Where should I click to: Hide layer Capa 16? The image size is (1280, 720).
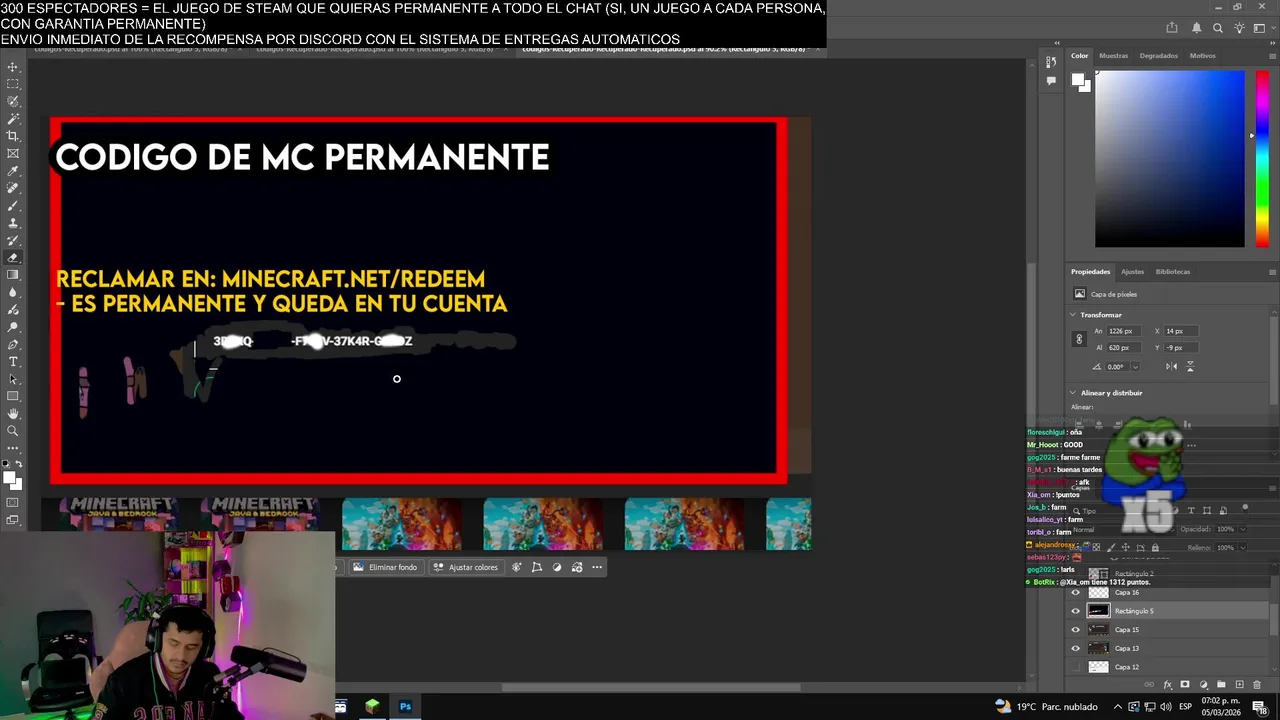[1076, 592]
